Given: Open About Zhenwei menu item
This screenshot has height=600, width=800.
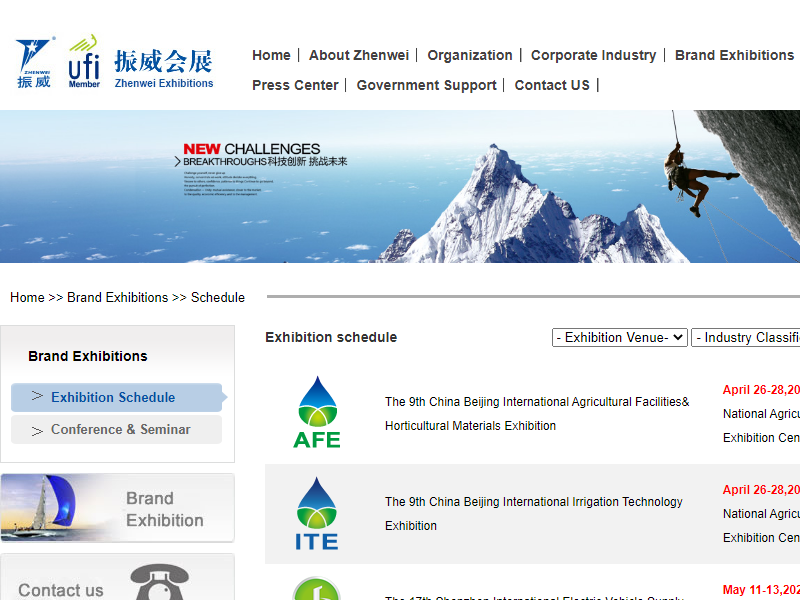Looking at the screenshot, I should [359, 55].
